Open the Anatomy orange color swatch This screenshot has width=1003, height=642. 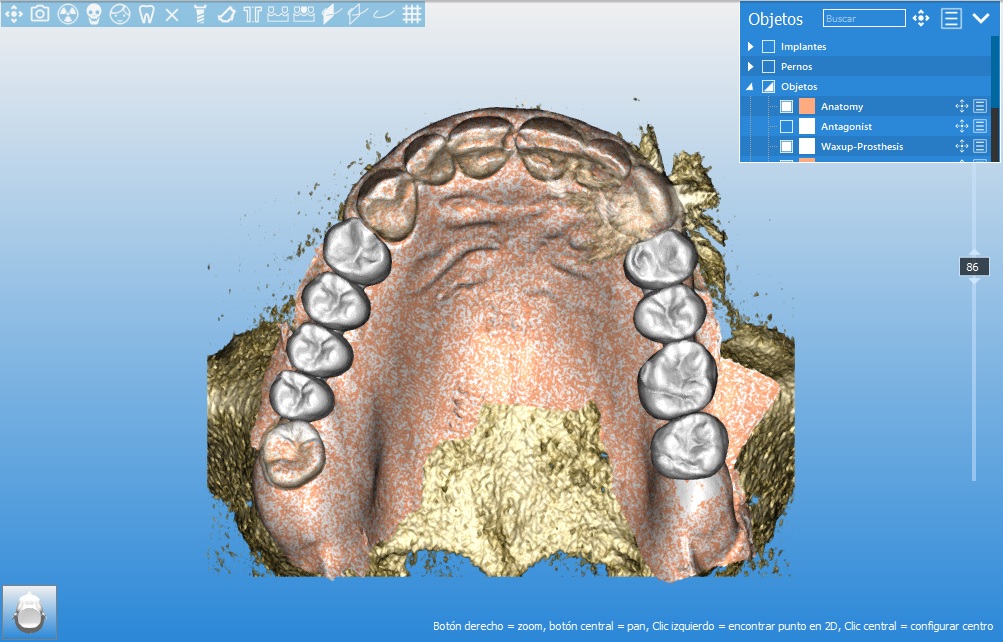click(x=807, y=106)
